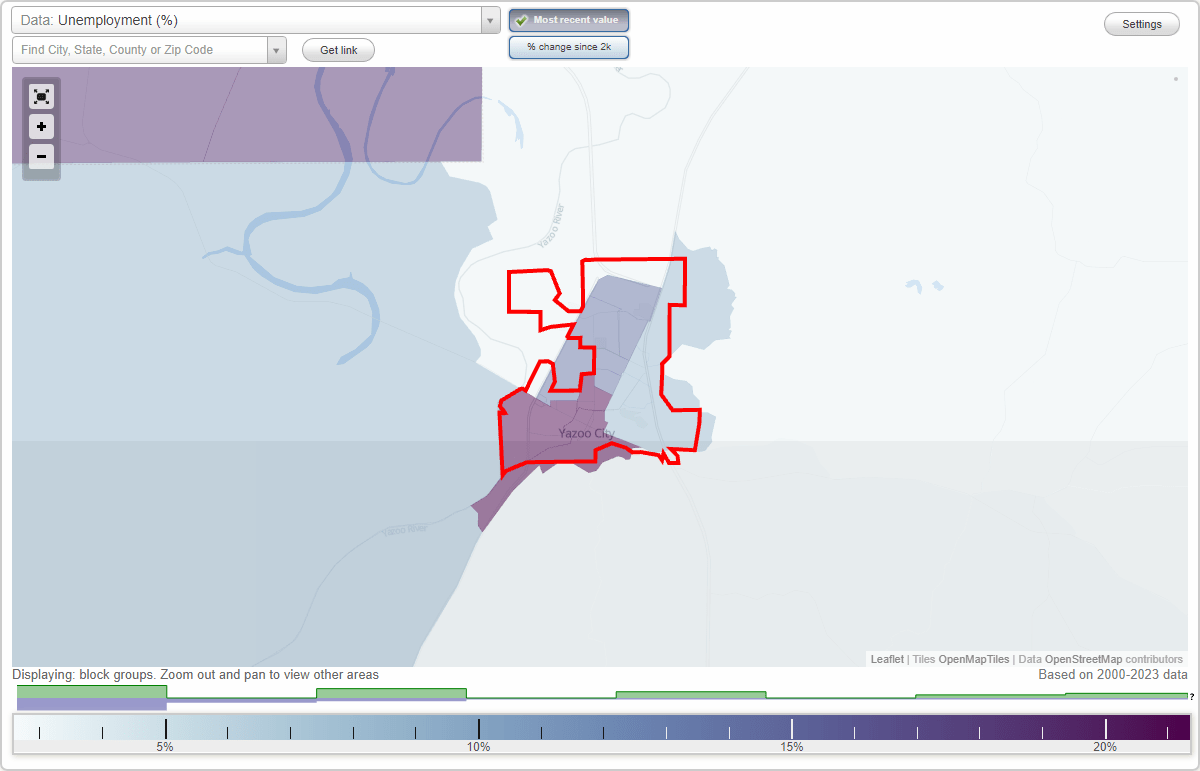This screenshot has height=771, width=1200.
Task: Click the full-extent icon above the zoom controls
Action: 41,96
